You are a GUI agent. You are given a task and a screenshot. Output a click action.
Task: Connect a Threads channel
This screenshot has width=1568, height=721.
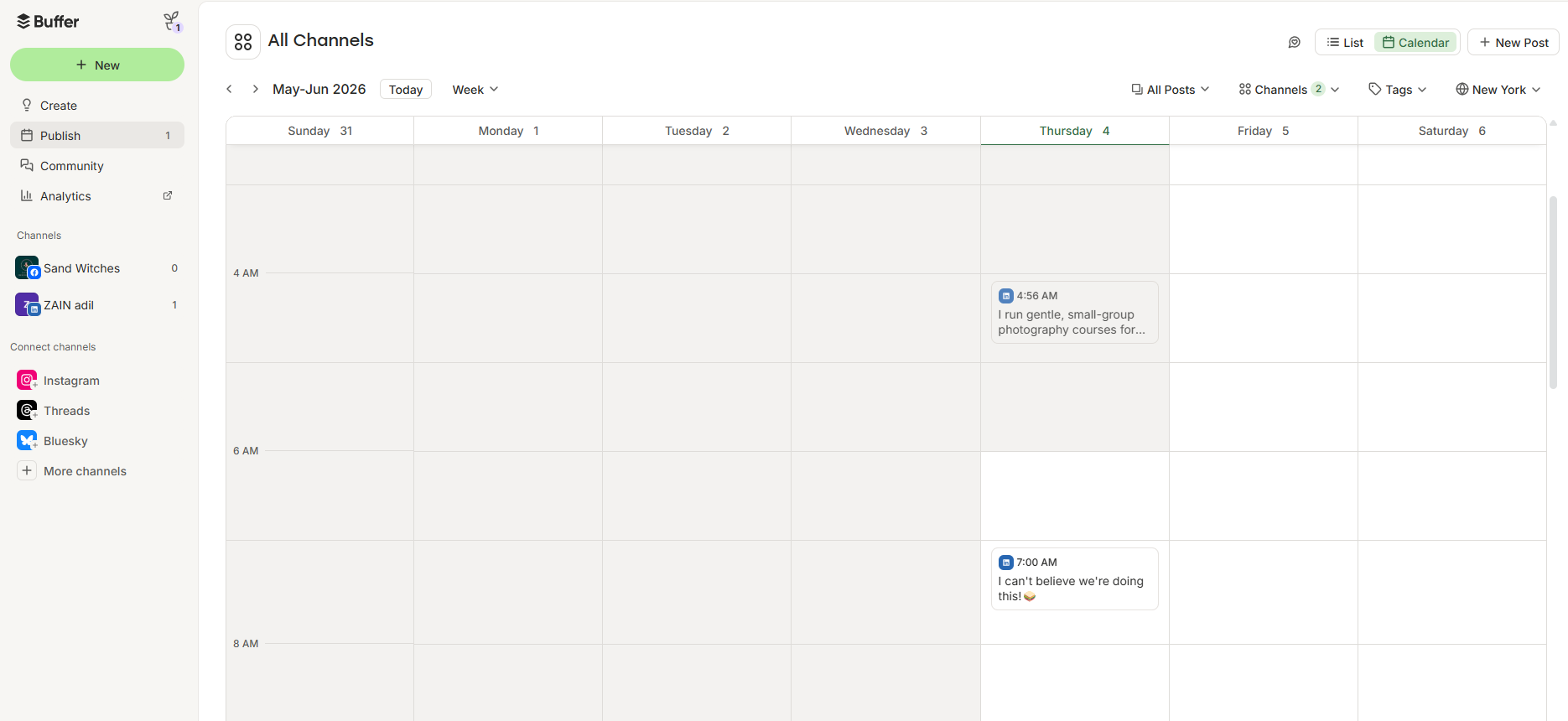pyautogui.click(x=97, y=411)
